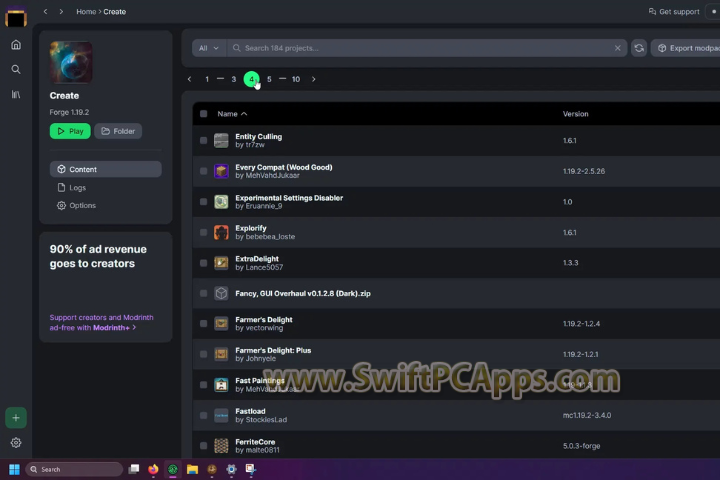The width and height of the screenshot is (720, 480).
Task: Open the Content tab
Action: (106, 169)
